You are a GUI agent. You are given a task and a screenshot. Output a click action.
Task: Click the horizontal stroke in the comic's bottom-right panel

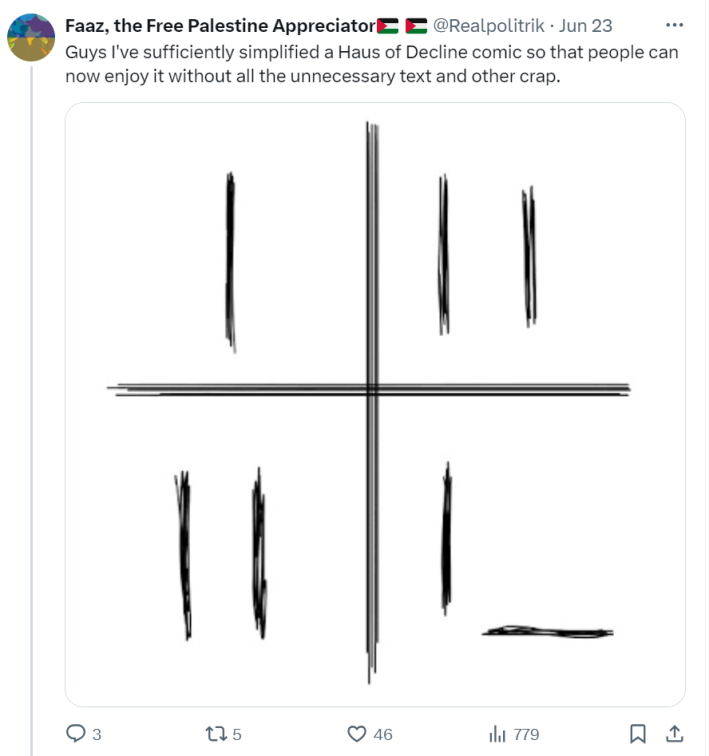[547, 632]
